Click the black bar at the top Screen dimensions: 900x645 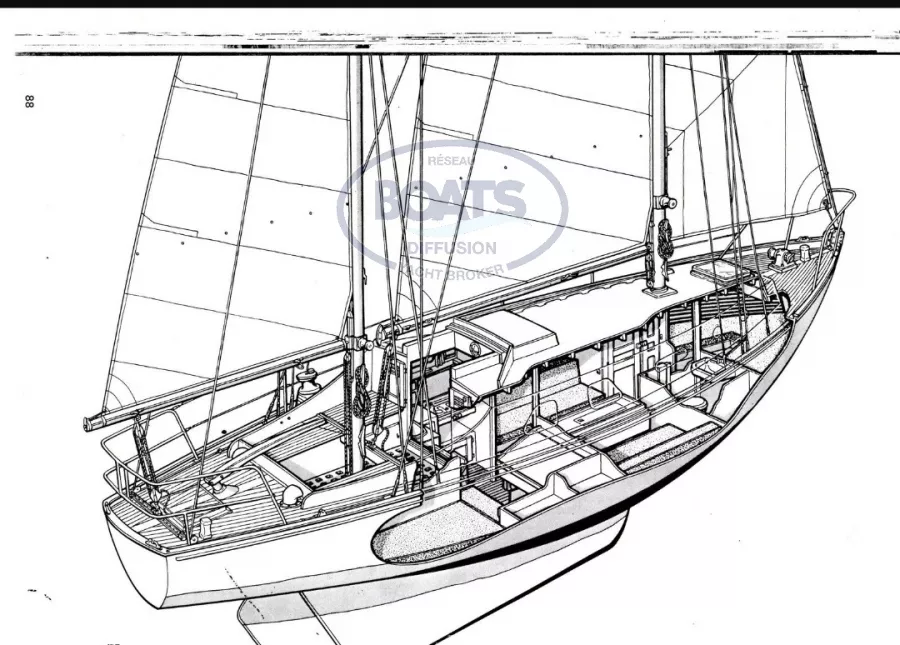pyautogui.click(x=450, y=3)
